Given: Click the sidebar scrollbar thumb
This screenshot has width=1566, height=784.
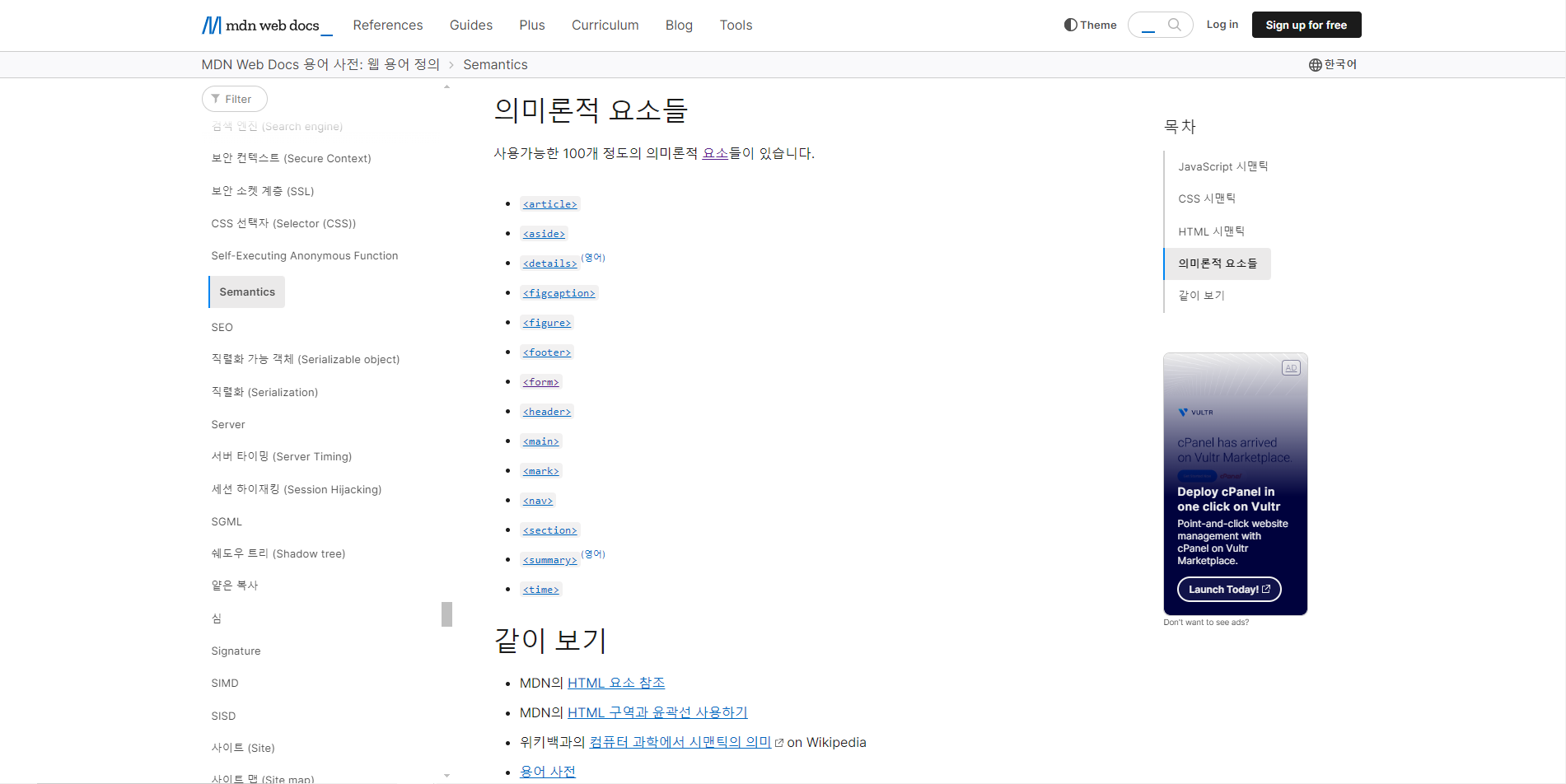Looking at the screenshot, I should [x=446, y=614].
